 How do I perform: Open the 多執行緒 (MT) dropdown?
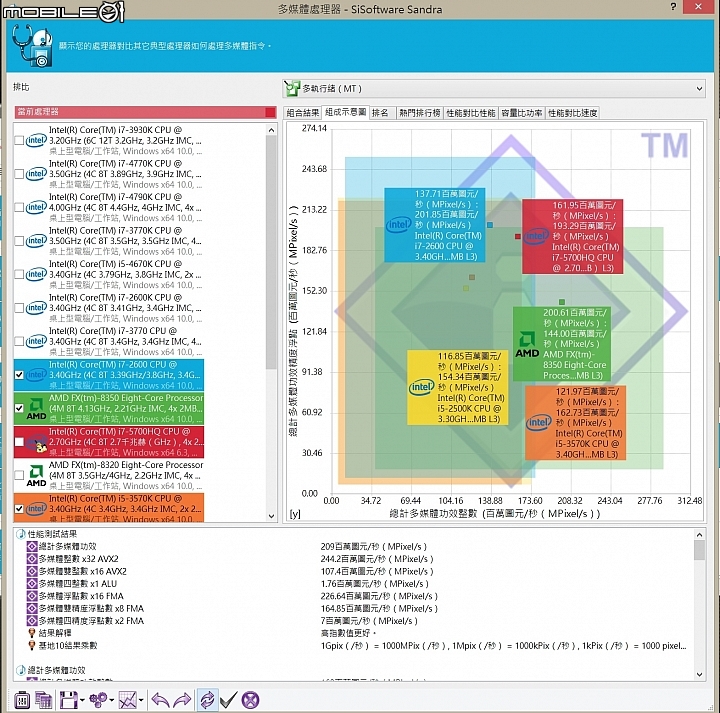tap(494, 89)
